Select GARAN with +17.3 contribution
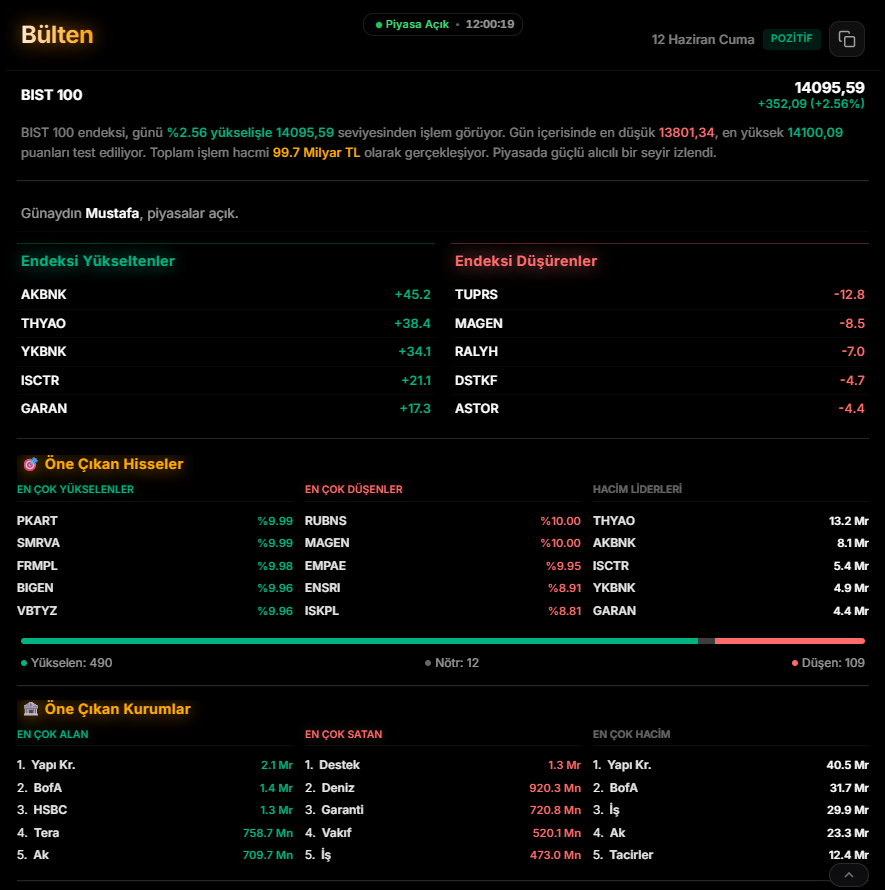Image resolution: width=885 pixels, height=890 pixels. [226, 409]
